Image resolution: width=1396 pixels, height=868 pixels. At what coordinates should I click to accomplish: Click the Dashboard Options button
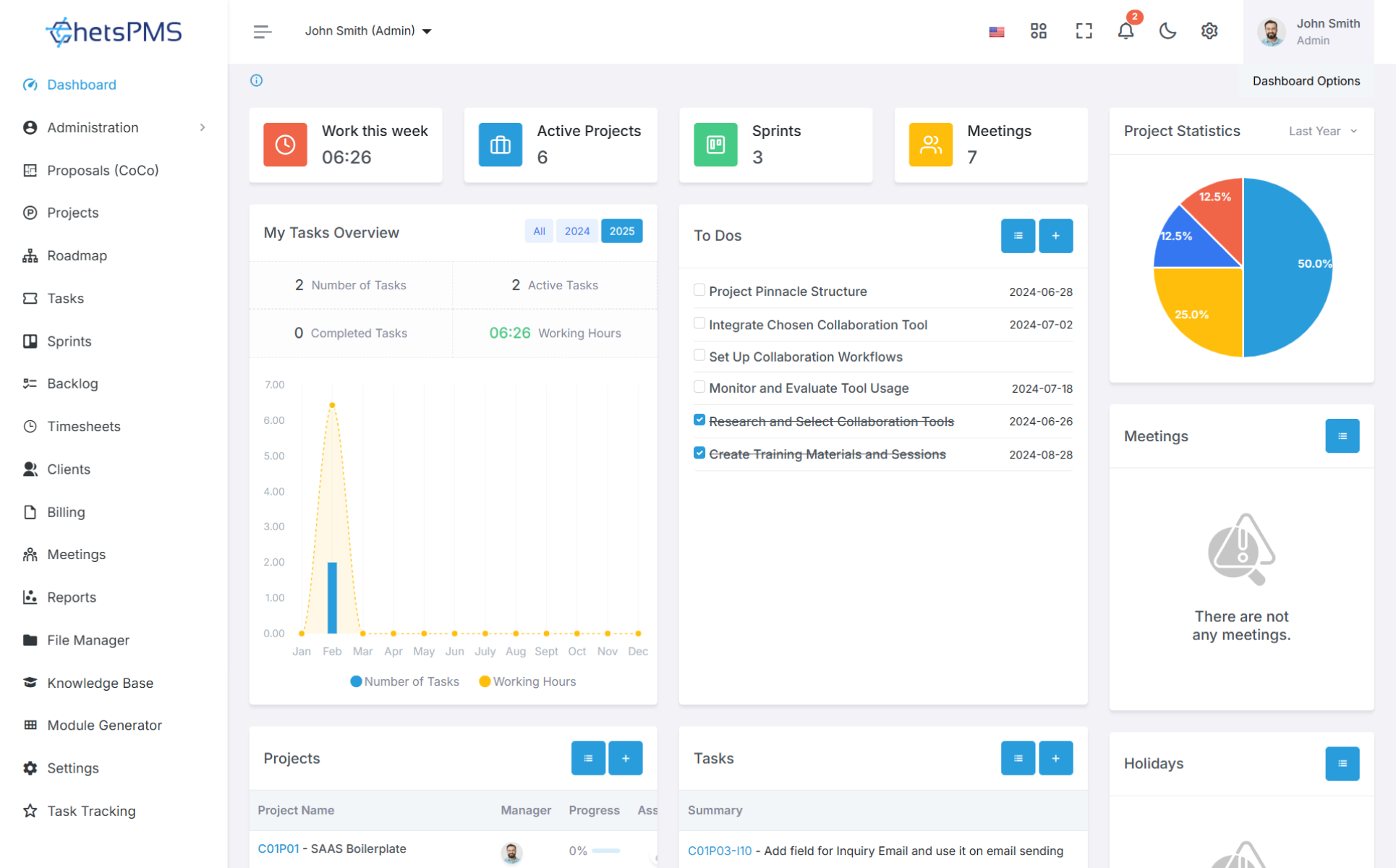point(1306,81)
